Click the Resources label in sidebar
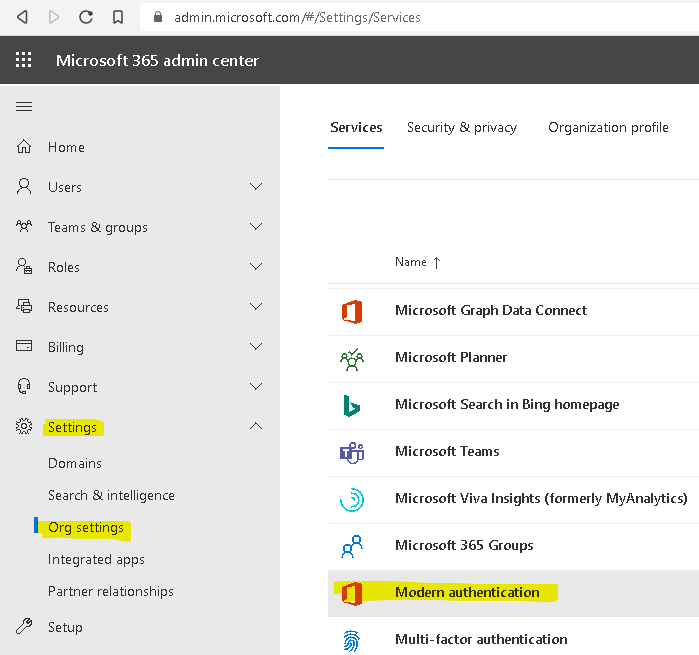This screenshot has height=655, width=699. coord(78,307)
